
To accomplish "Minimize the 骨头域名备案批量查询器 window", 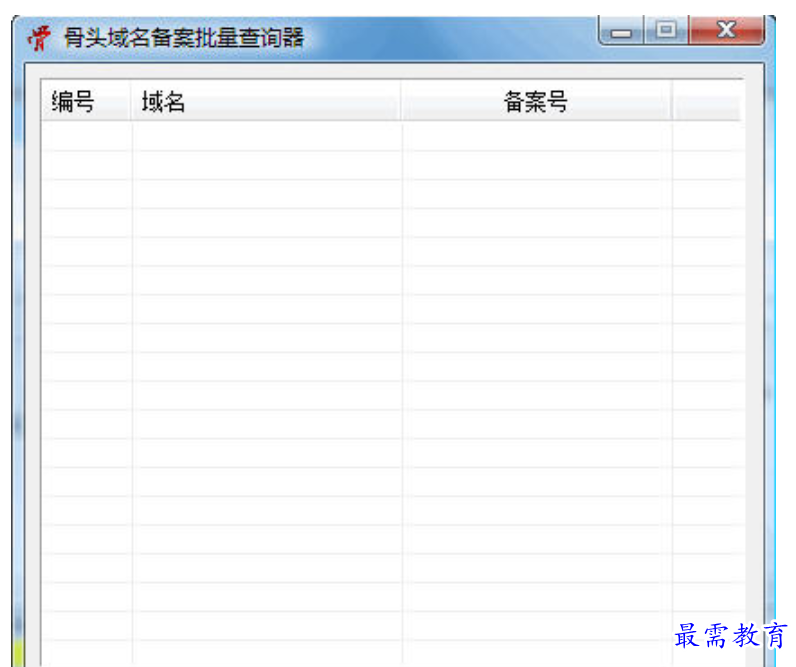I will click(x=621, y=30).
